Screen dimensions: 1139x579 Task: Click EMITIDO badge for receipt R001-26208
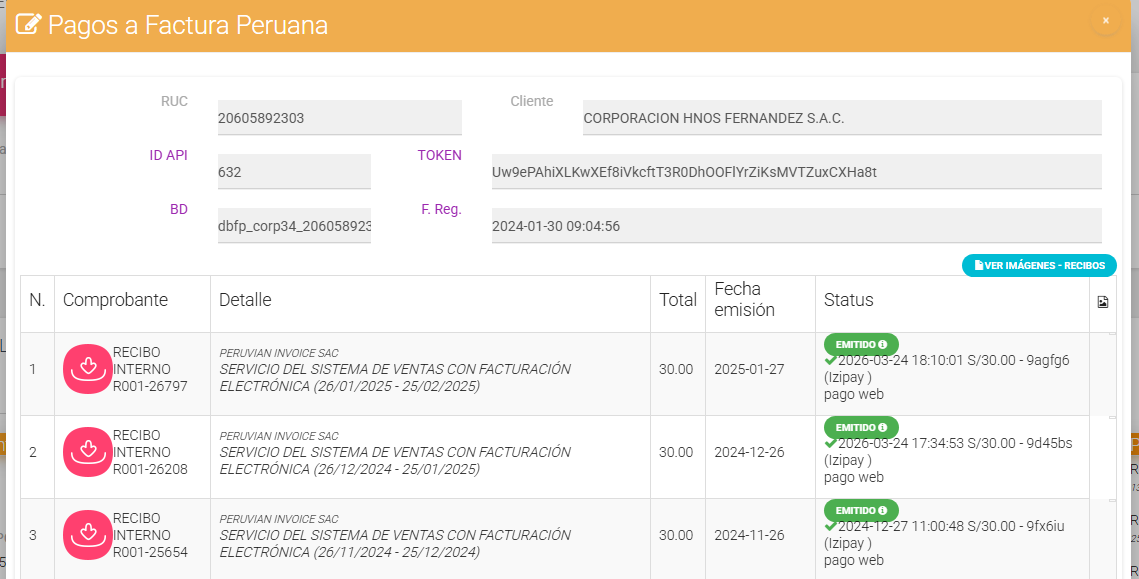(x=861, y=427)
